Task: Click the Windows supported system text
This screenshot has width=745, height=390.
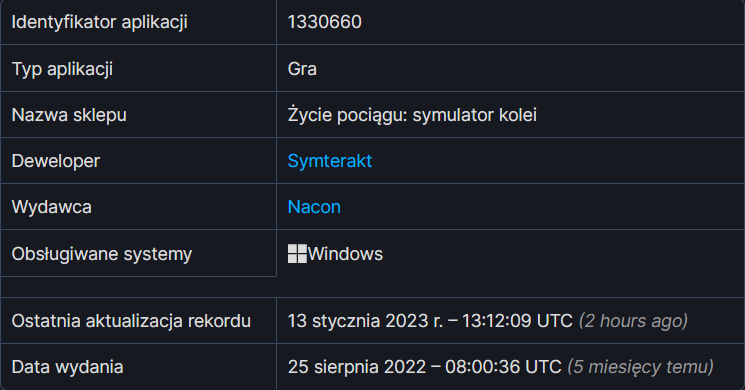Action: (345, 254)
